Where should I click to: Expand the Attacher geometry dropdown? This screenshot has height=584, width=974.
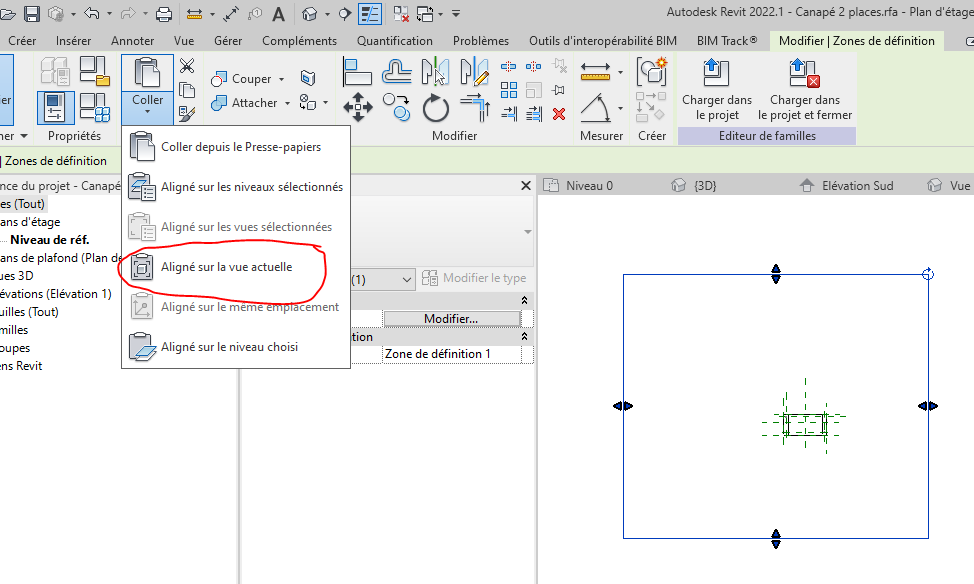287,103
